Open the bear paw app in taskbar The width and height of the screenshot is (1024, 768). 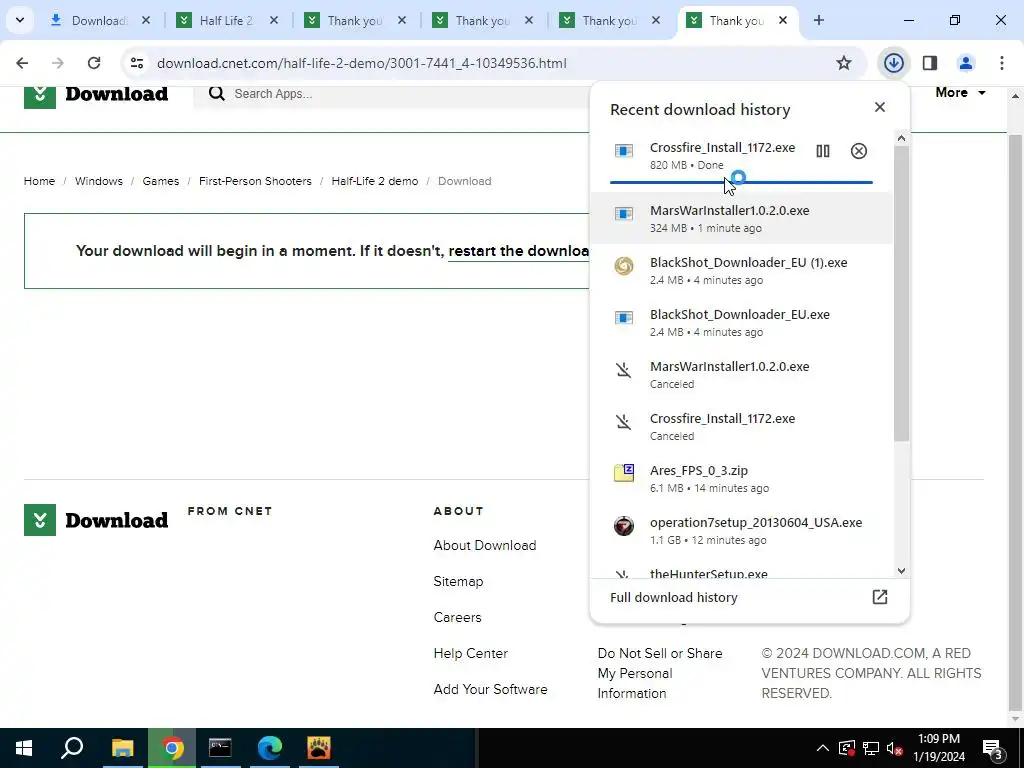[319, 748]
